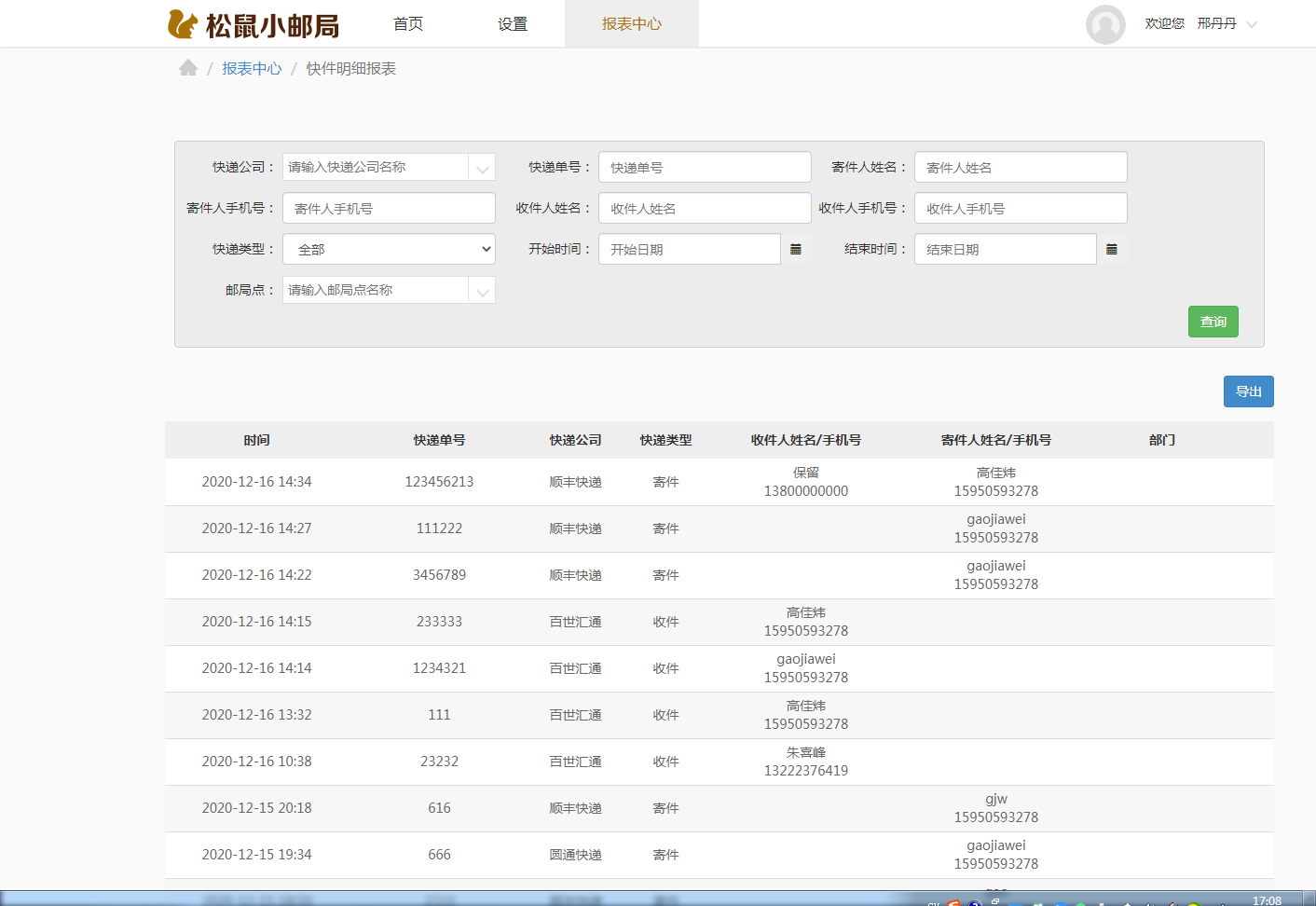The image size is (1316, 906).
Task: Click the 开始日期 date field
Action: (690, 249)
